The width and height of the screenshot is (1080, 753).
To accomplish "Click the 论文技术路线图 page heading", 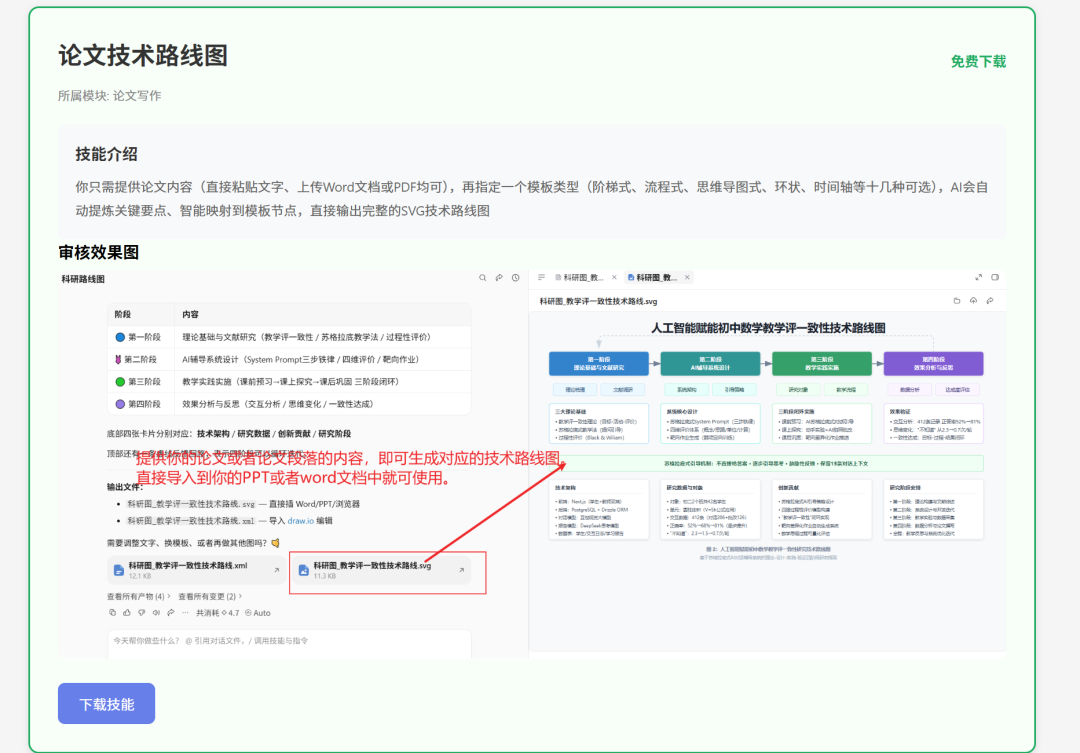I will (143, 56).
